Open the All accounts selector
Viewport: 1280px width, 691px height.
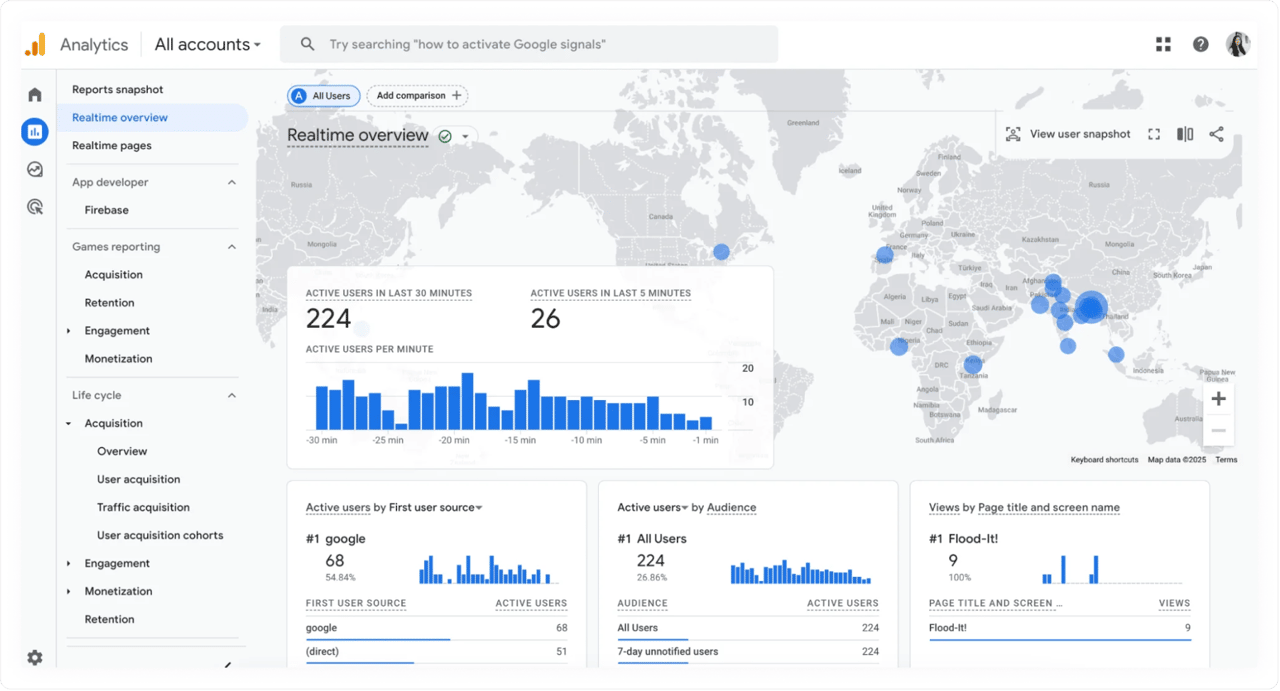[206, 44]
